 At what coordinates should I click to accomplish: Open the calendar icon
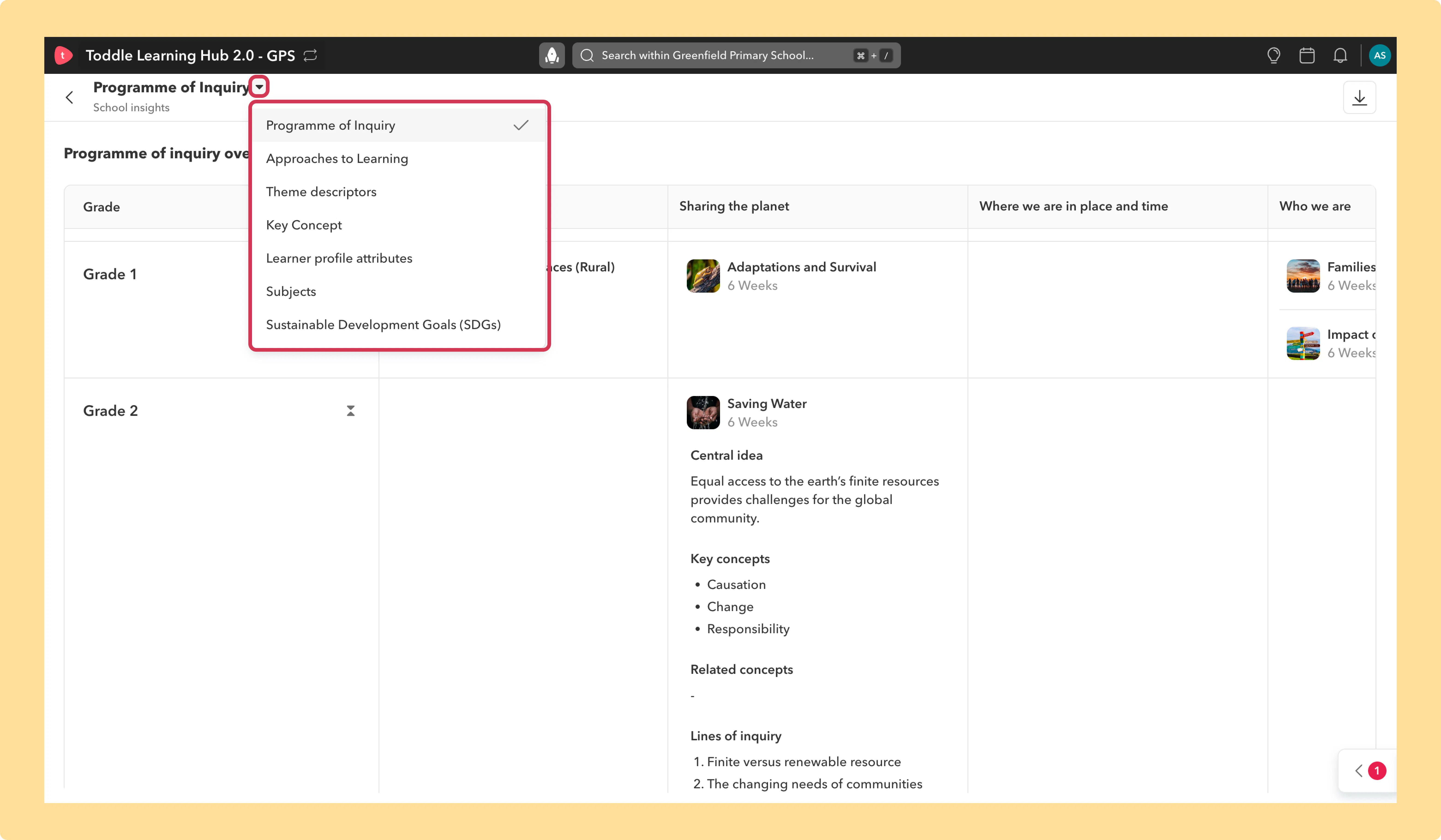[1307, 55]
